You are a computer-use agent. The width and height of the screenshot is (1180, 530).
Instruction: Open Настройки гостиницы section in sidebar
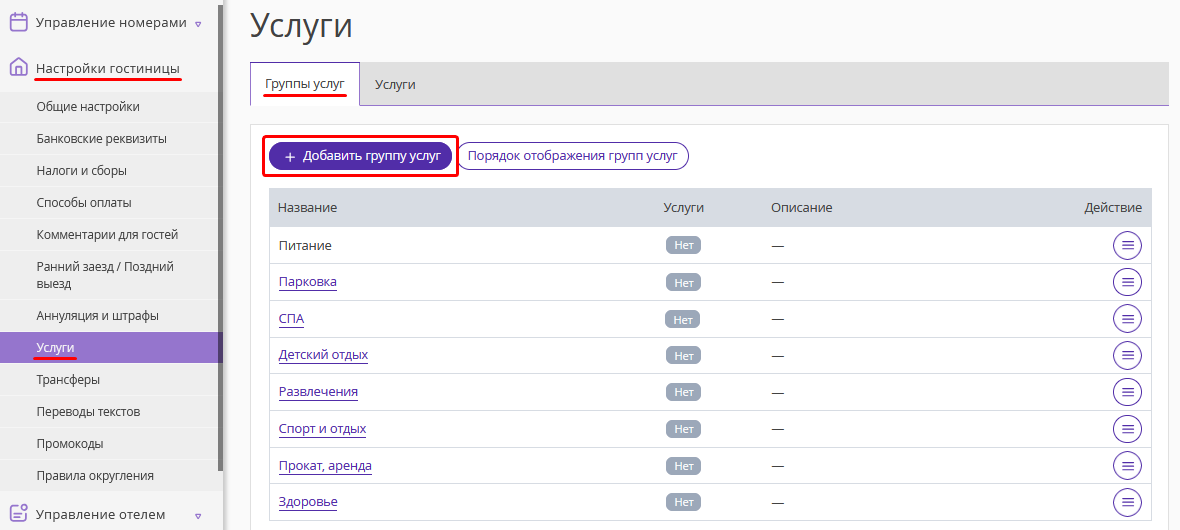pyautogui.click(x=108, y=69)
